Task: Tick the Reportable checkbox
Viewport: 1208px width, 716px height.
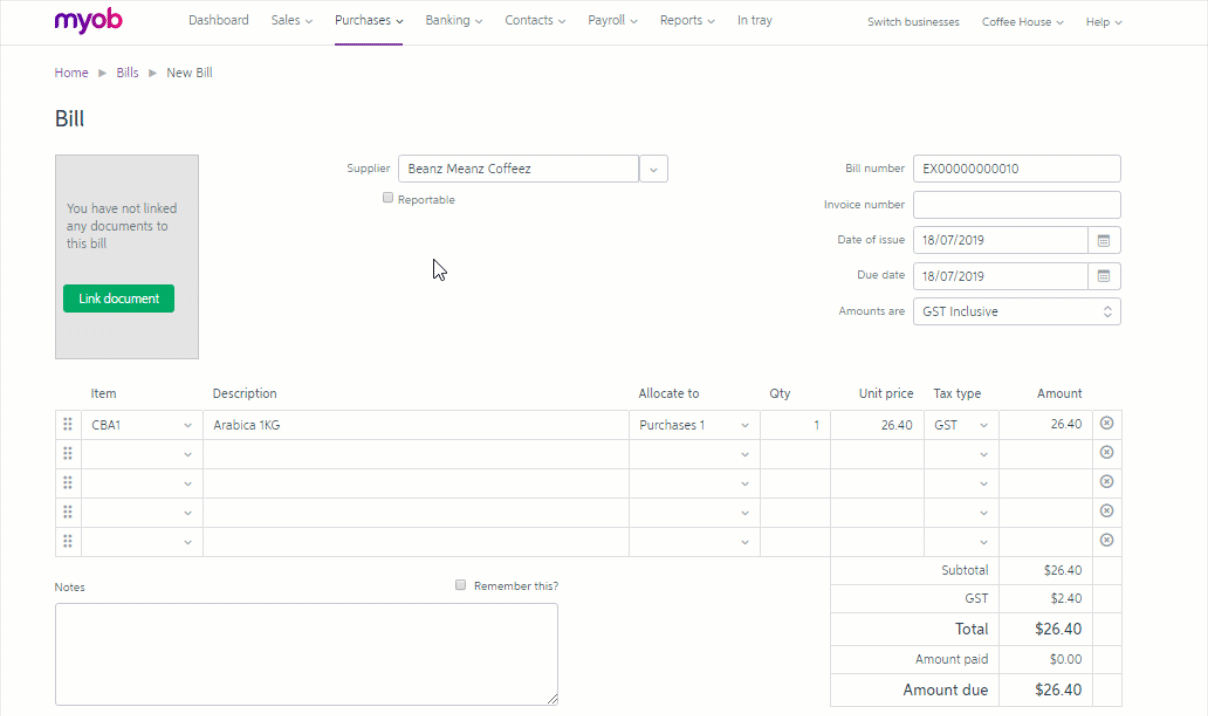Action: click(x=388, y=198)
